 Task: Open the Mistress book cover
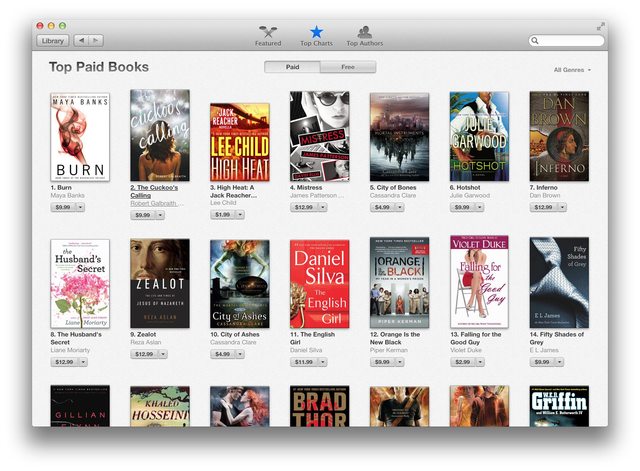(320, 136)
